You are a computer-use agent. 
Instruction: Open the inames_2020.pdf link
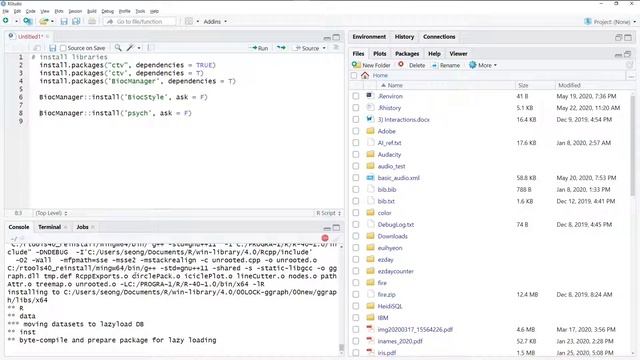click(400, 341)
